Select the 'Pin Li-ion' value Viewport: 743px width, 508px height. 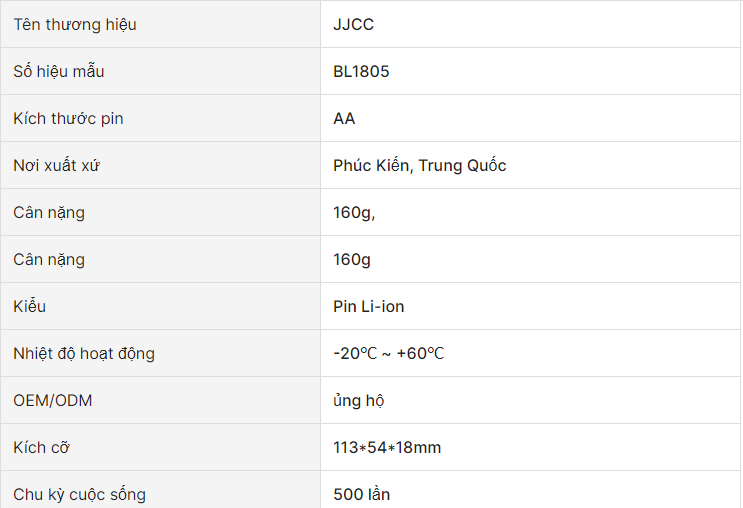[369, 306]
